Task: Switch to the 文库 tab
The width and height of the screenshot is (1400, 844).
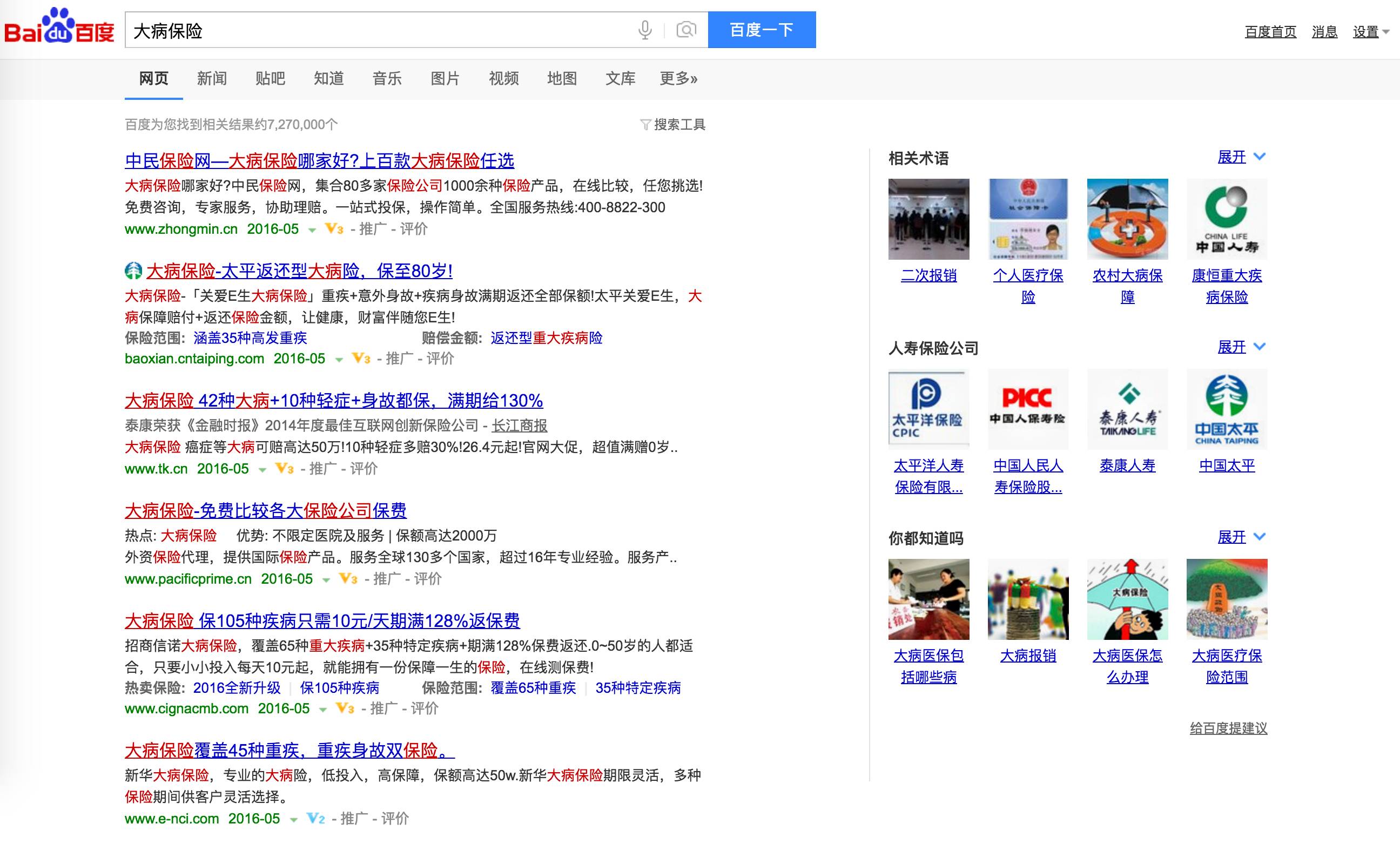Action: [x=621, y=78]
